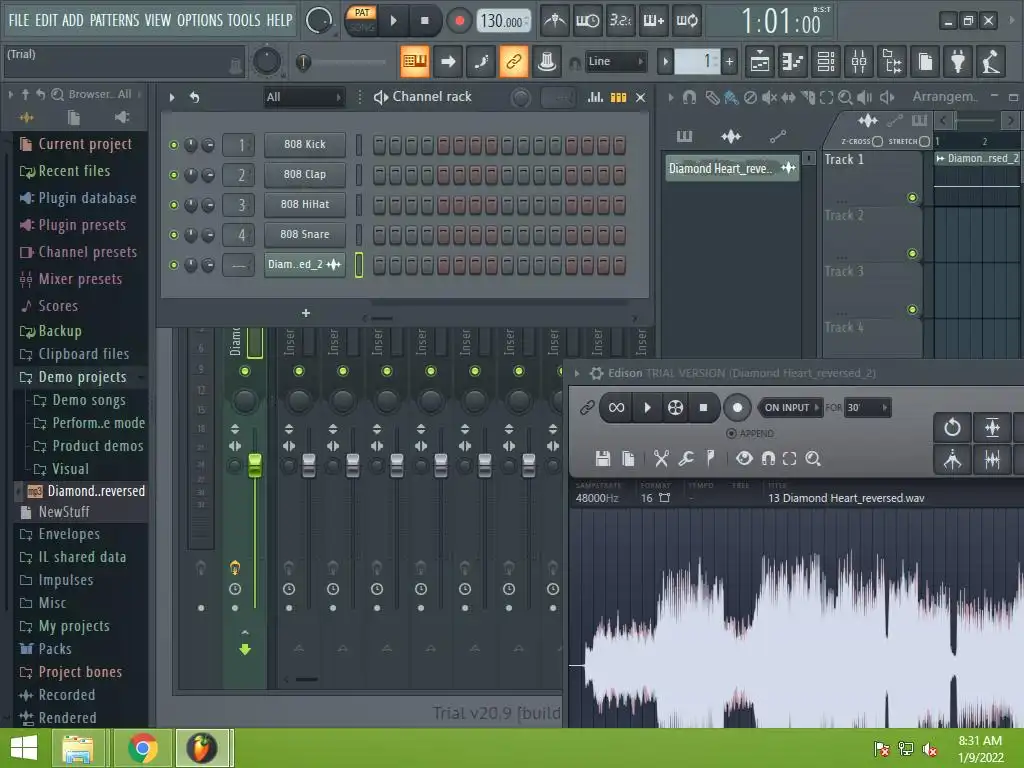Add a channel with the plus button
1024x768 pixels.
306,313
